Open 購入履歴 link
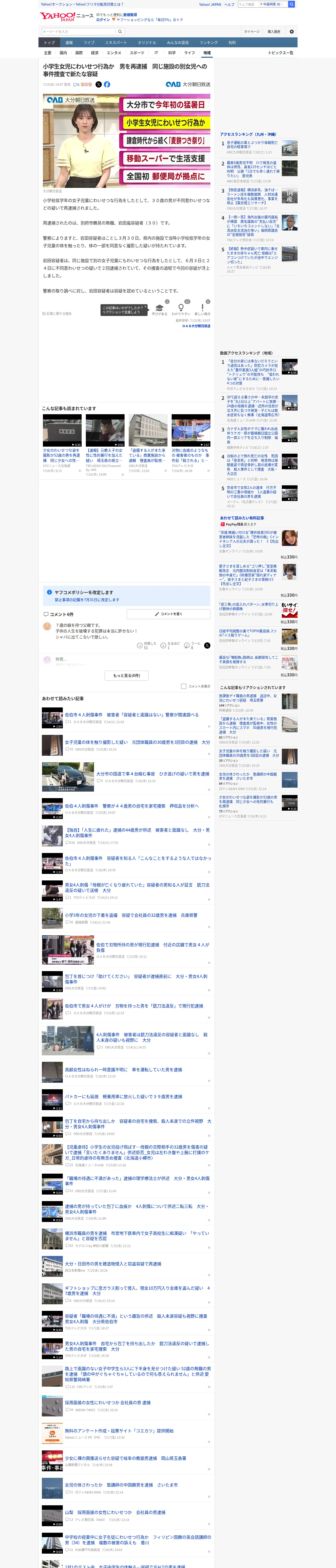 (274, 32)
